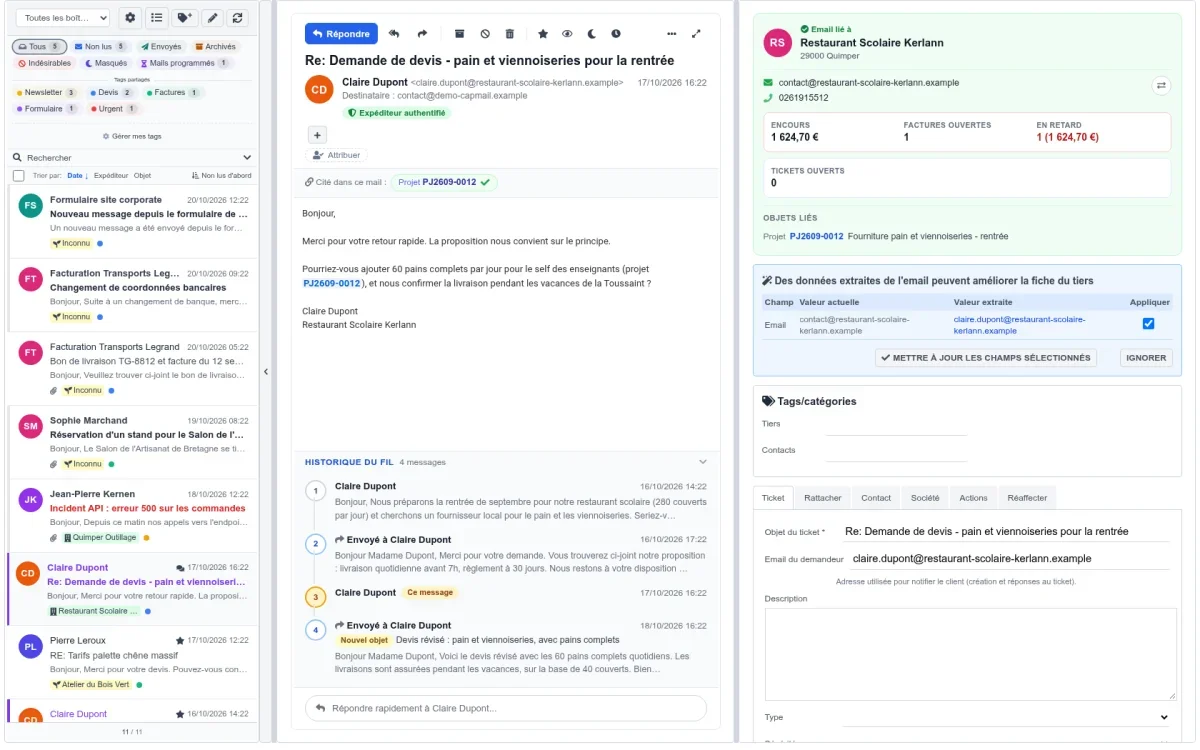This screenshot has width=1200, height=750.
Task: Open Gérer mes tags link
Action: point(132,136)
